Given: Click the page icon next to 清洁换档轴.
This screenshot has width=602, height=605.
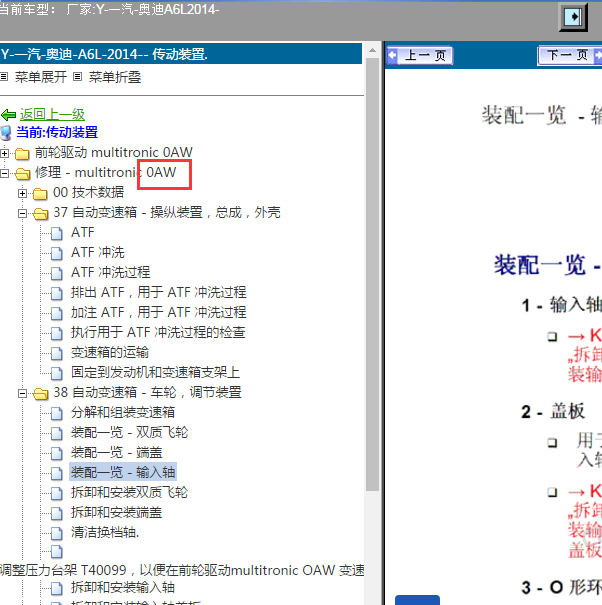Looking at the screenshot, I should point(57,533).
